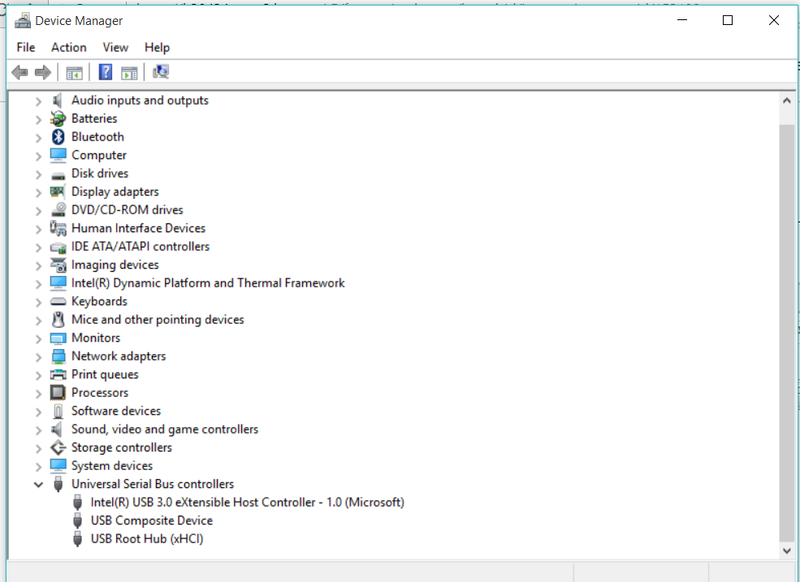Image resolution: width=800 pixels, height=582 pixels.
Task: Expand the System devices category
Action: click(38, 467)
